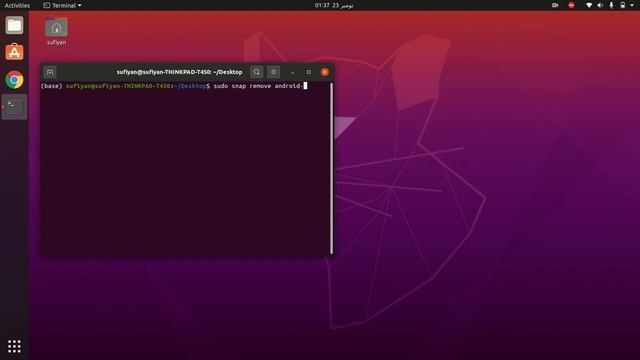Image resolution: width=640 pixels, height=360 pixels.
Task: Click the screen recording indicator in the top bar
Action: 555,5
